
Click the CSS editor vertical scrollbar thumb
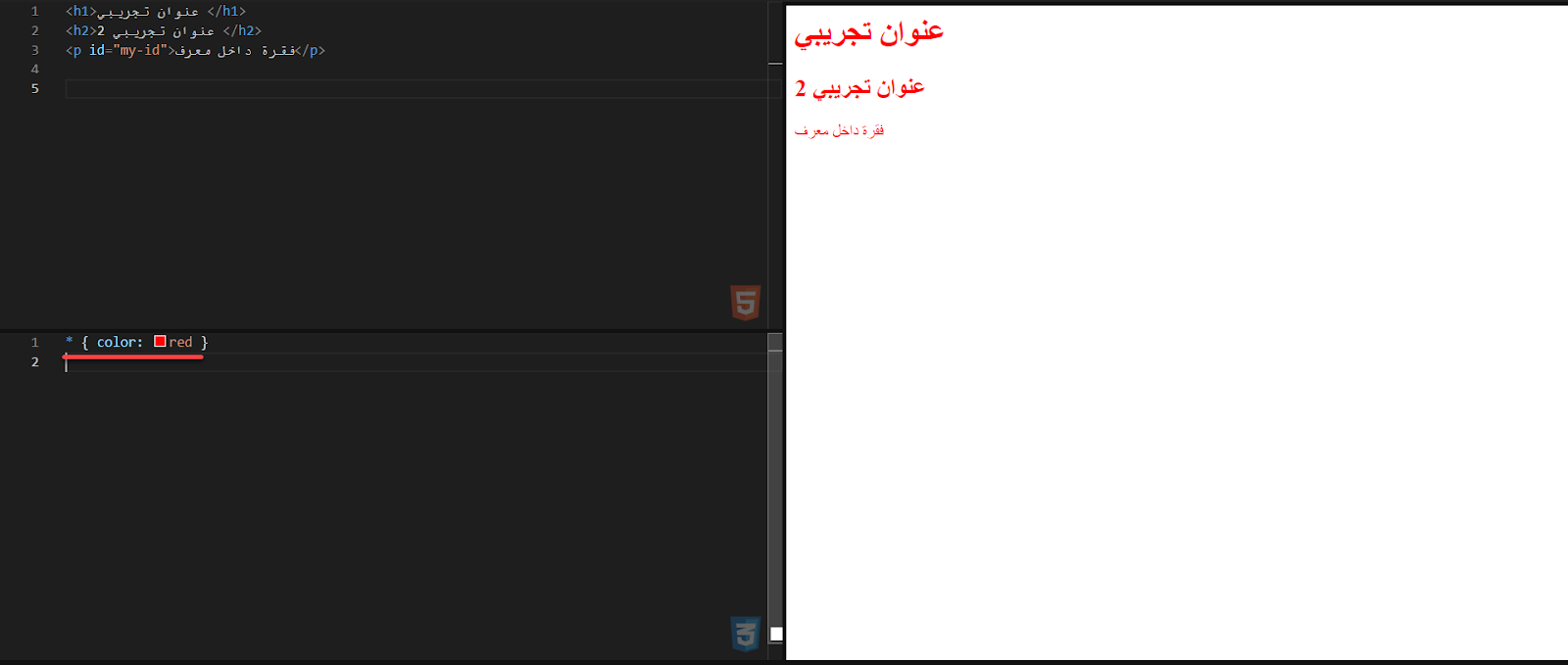(775, 342)
